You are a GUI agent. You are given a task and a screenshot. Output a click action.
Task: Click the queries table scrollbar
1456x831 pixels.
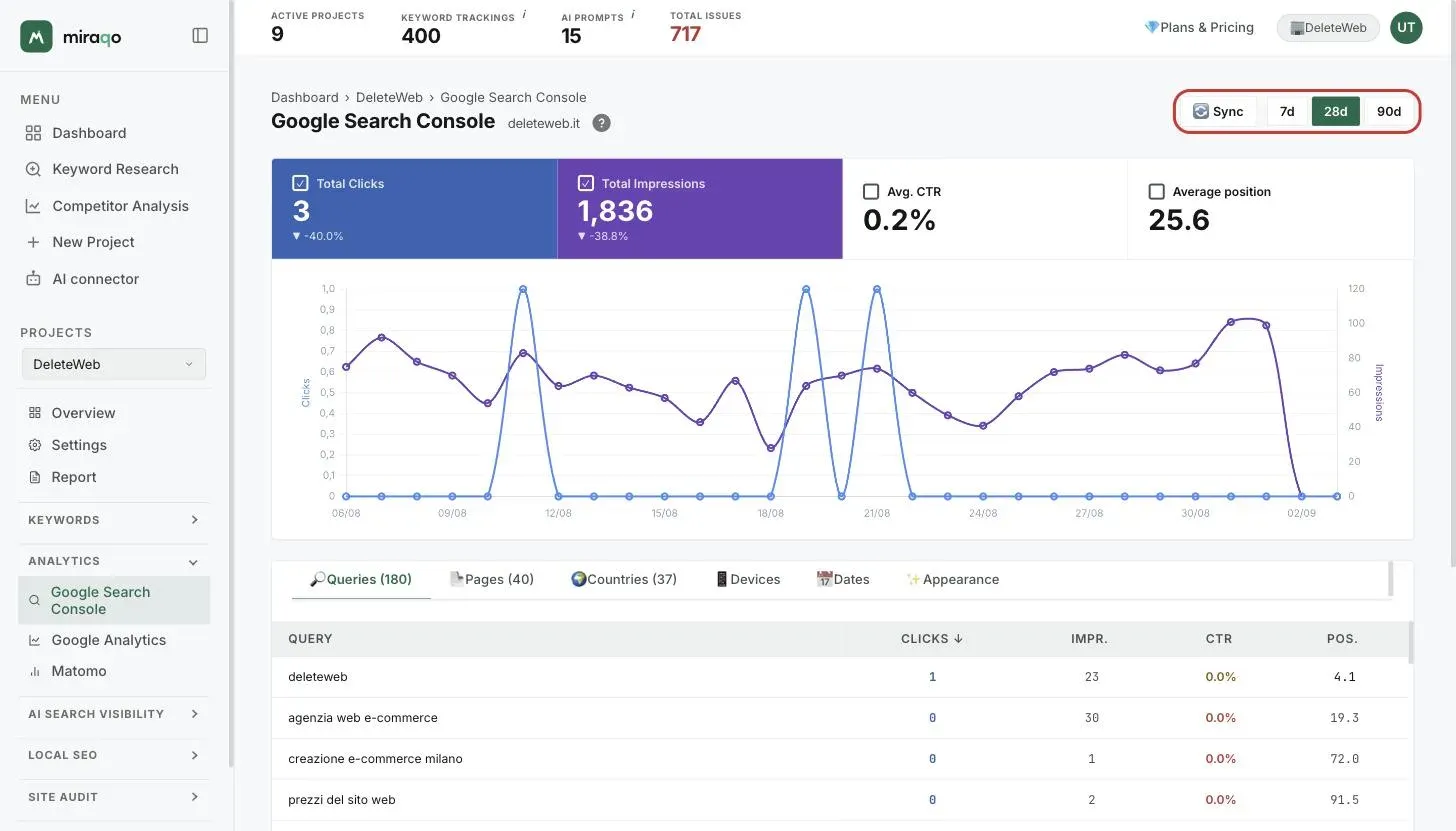point(1411,641)
